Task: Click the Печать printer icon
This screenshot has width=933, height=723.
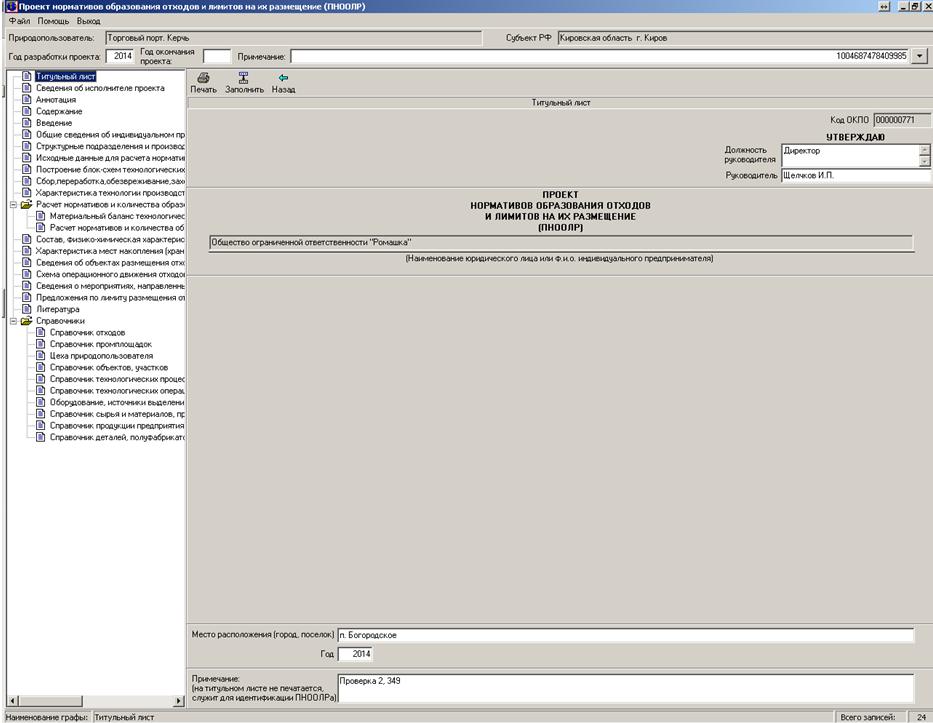Action: tap(203, 78)
